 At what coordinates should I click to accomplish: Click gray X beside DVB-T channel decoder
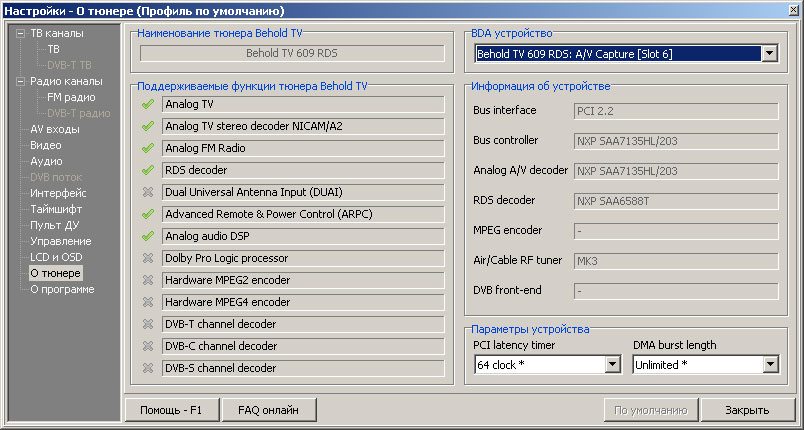[148, 324]
